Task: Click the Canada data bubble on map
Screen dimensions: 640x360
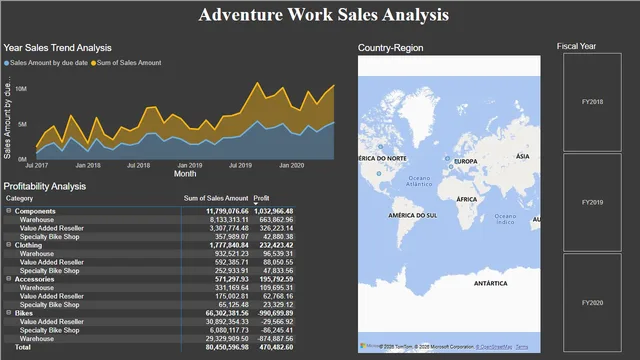Action: coord(380,147)
